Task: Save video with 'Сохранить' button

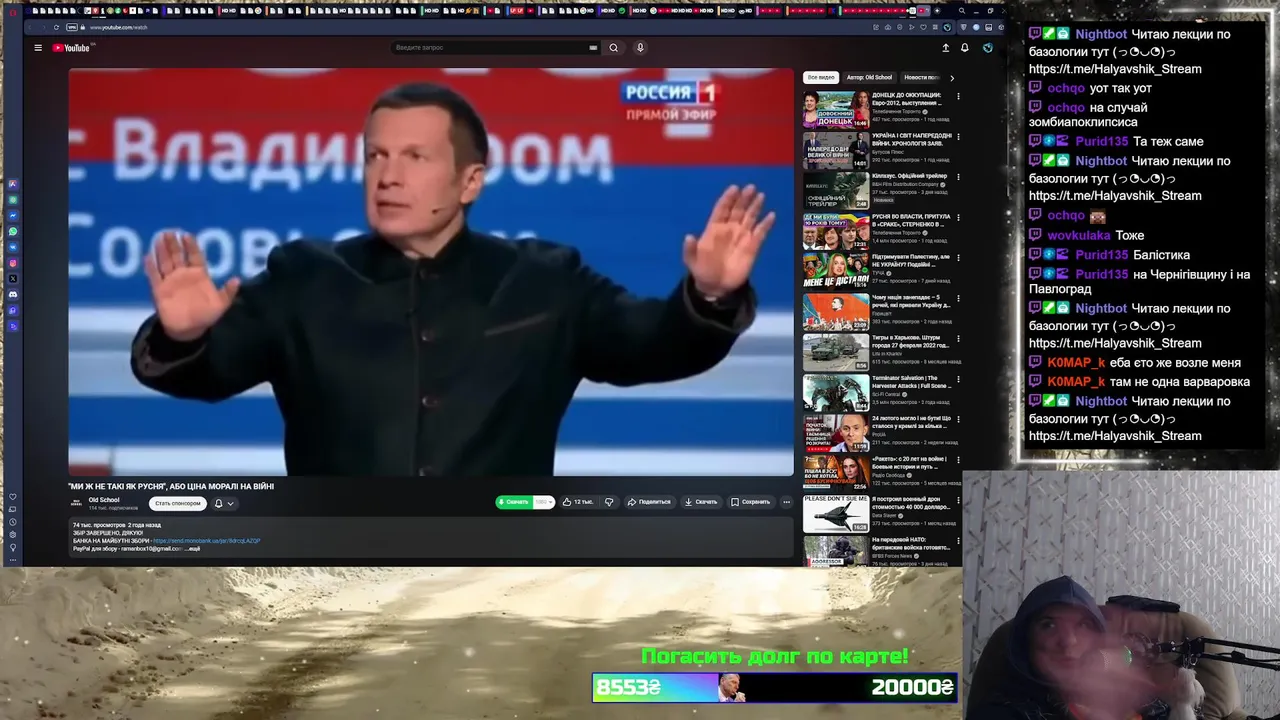Action: coord(750,502)
